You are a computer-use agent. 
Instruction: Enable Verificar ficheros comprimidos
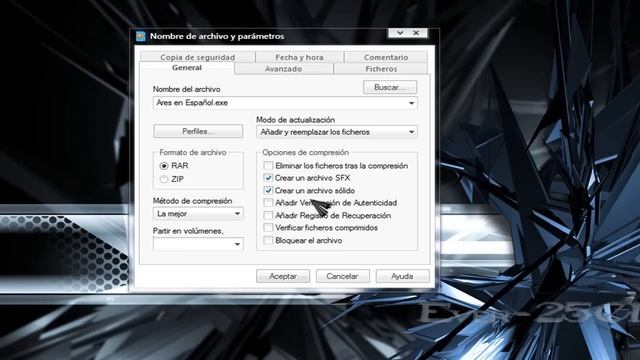coord(268,228)
